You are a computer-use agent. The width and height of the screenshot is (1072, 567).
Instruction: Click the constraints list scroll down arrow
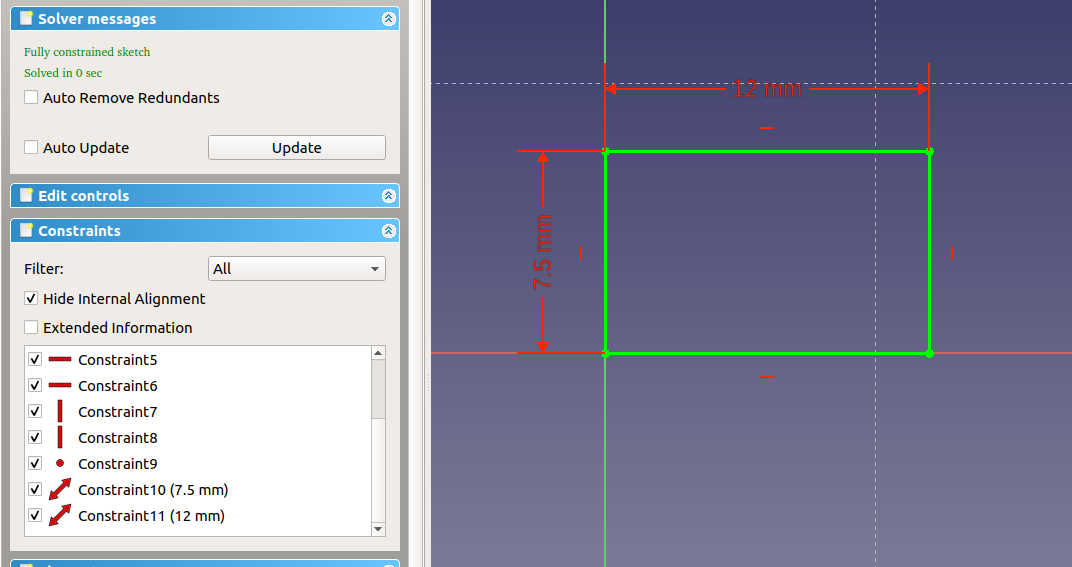(x=378, y=528)
